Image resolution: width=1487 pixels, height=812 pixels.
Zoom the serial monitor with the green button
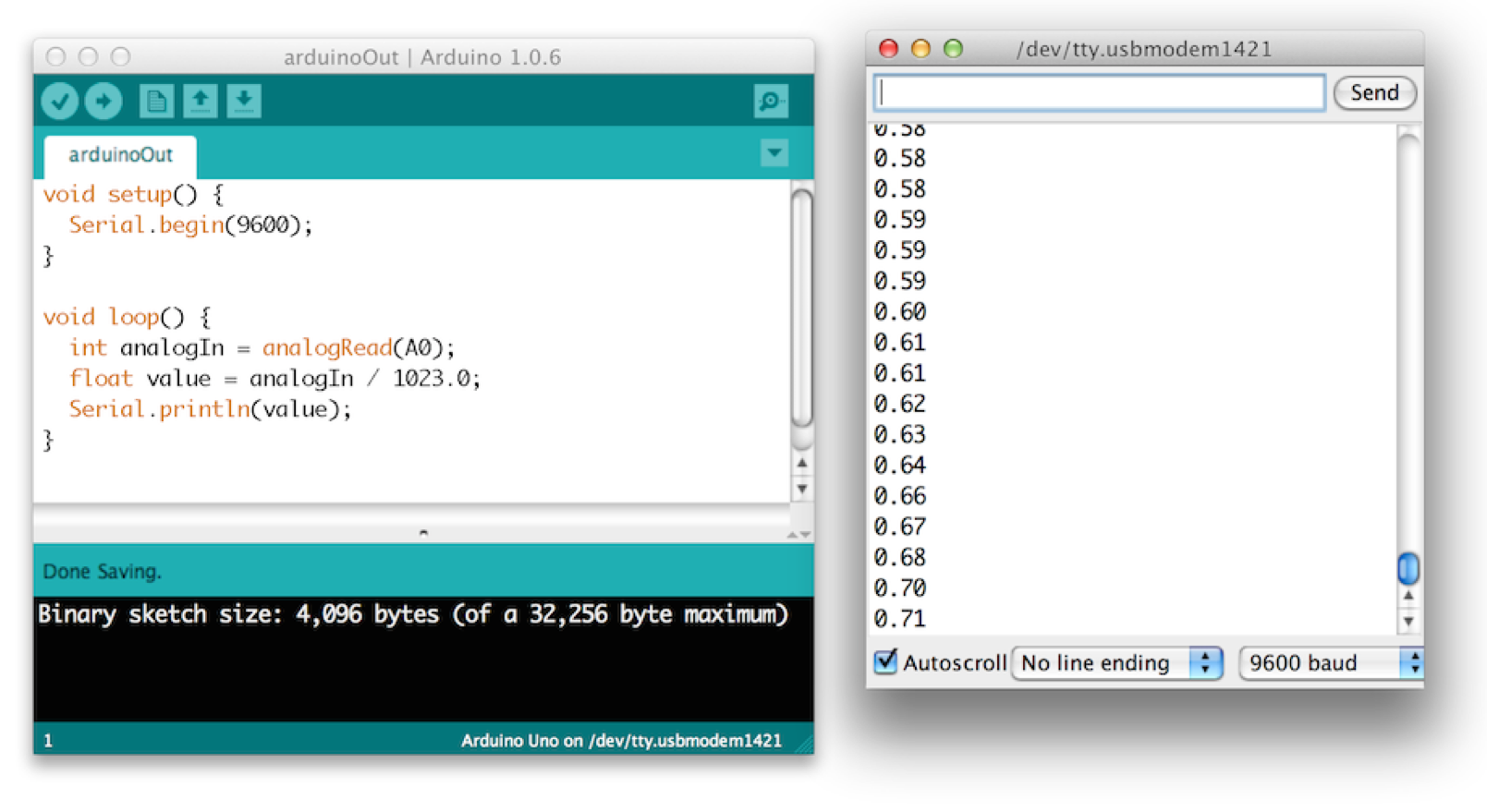[953, 48]
